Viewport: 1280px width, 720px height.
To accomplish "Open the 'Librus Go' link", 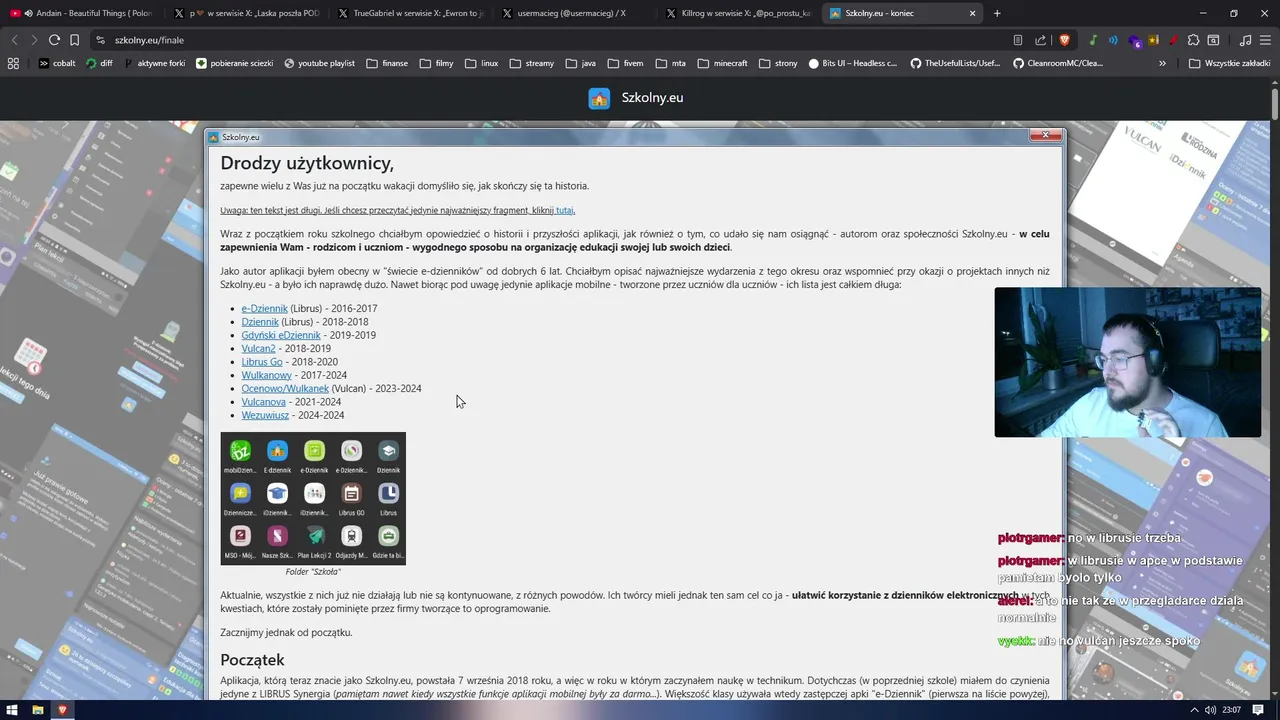I will (262, 362).
